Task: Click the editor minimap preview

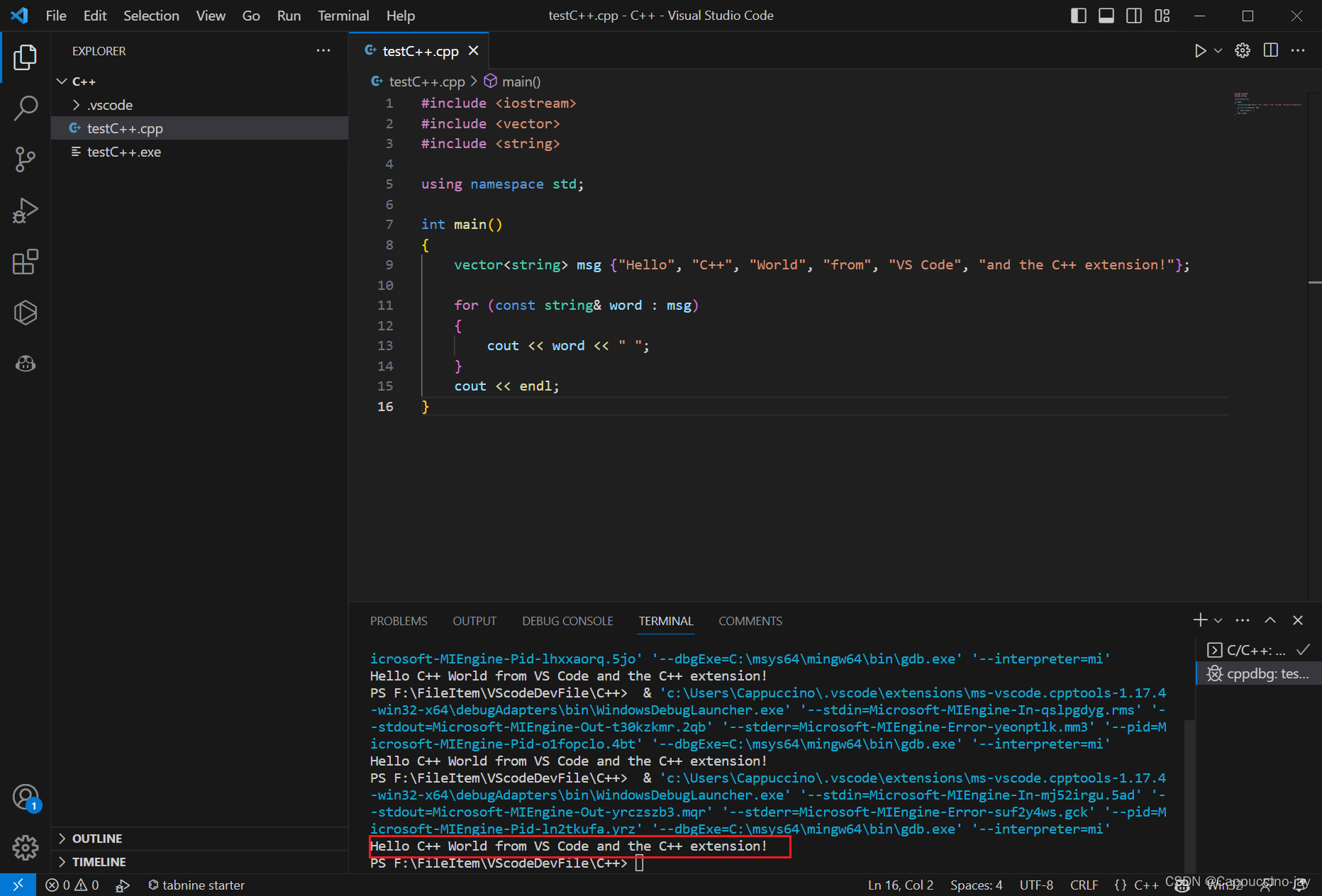Action: pyautogui.click(x=1268, y=103)
